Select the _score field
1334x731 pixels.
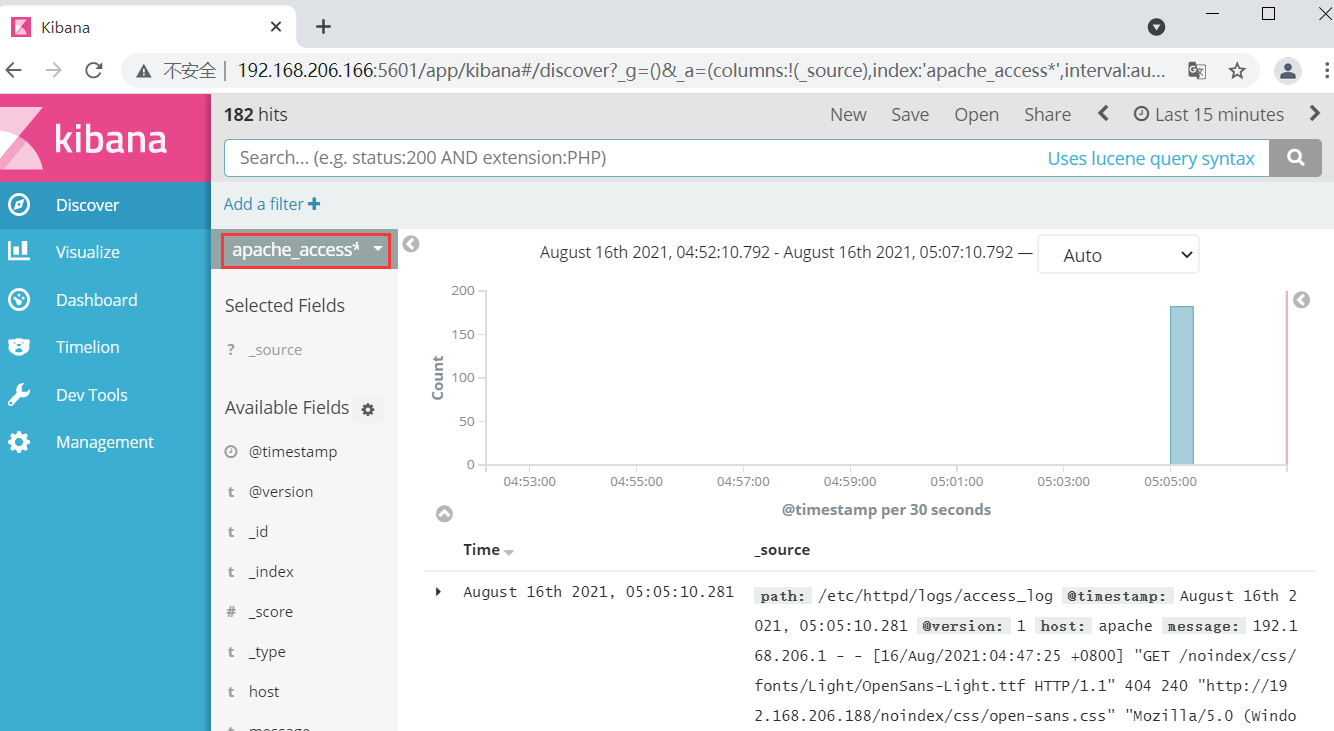tap(271, 612)
